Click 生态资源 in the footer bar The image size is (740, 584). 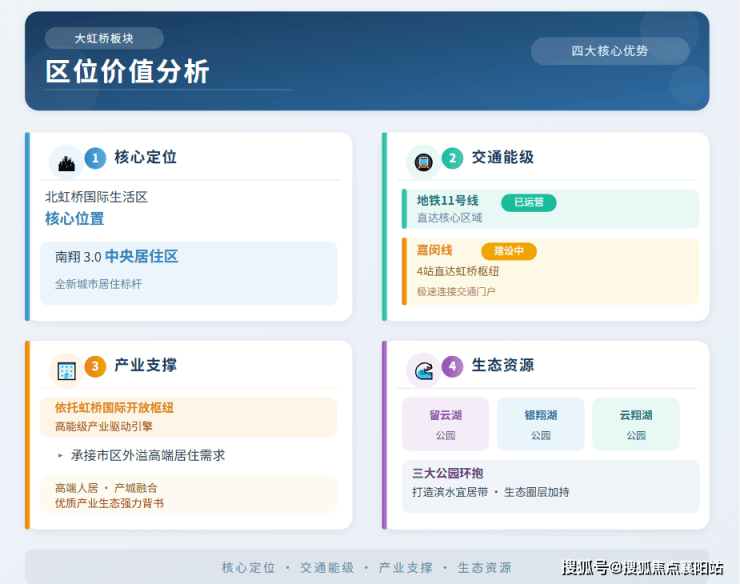(x=485, y=567)
